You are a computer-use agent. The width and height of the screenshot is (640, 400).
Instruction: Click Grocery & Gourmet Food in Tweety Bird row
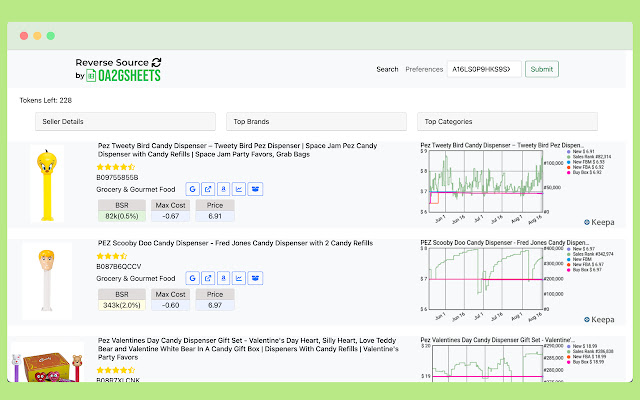tap(136, 189)
